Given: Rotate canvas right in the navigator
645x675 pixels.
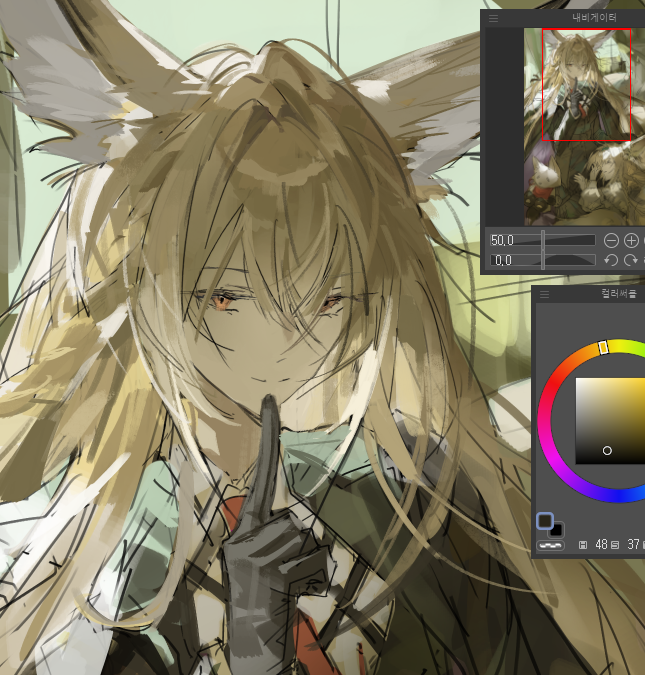Looking at the screenshot, I should (631, 260).
